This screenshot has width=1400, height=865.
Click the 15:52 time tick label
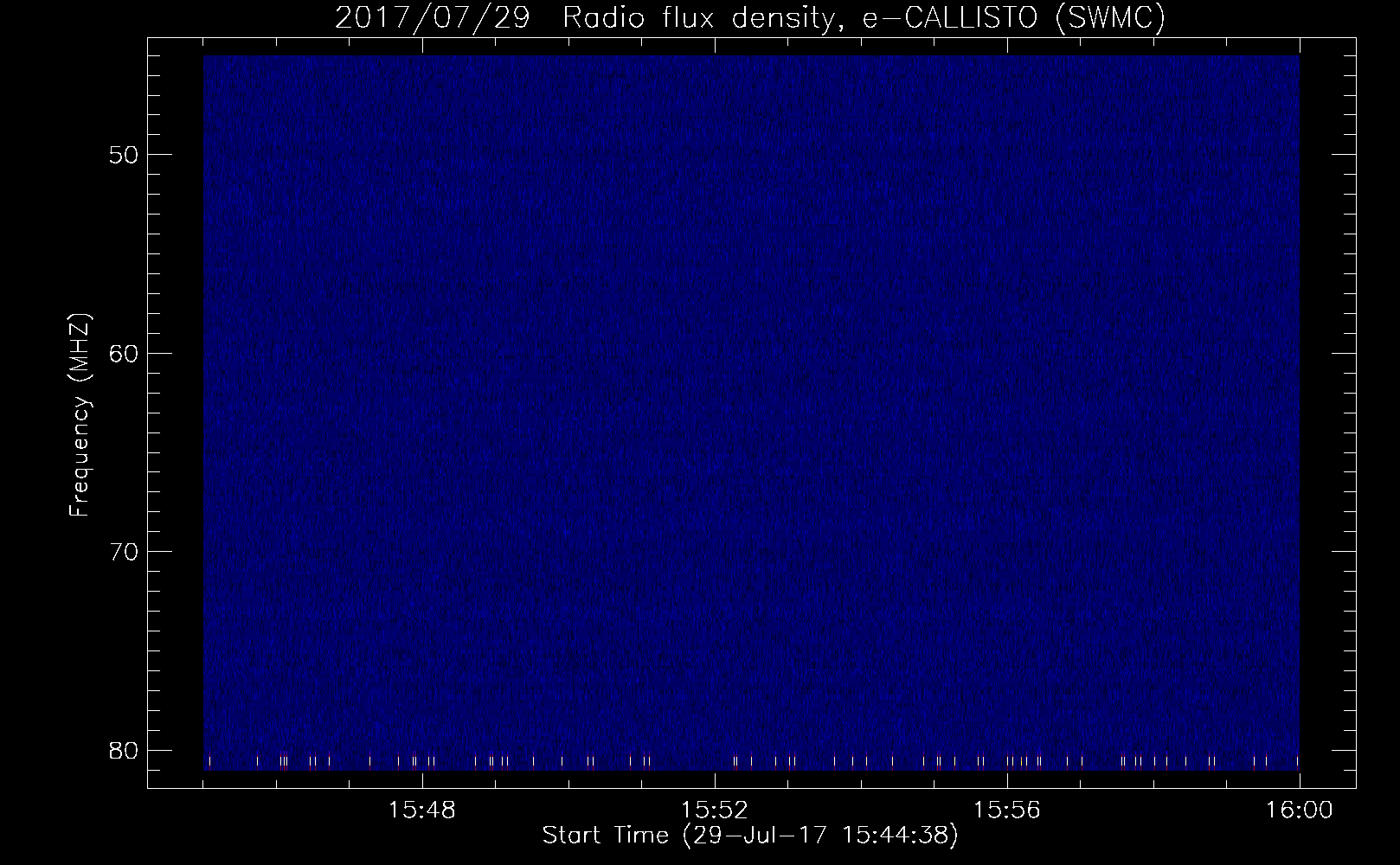(715, 811)
